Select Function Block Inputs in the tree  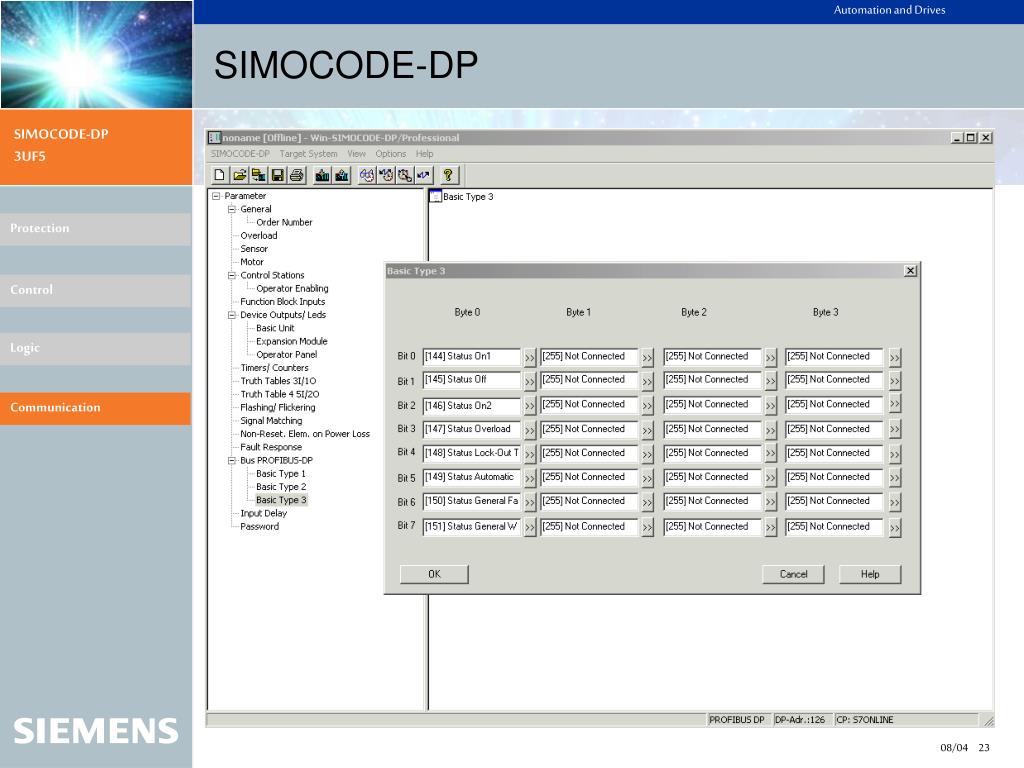(282, 302)
